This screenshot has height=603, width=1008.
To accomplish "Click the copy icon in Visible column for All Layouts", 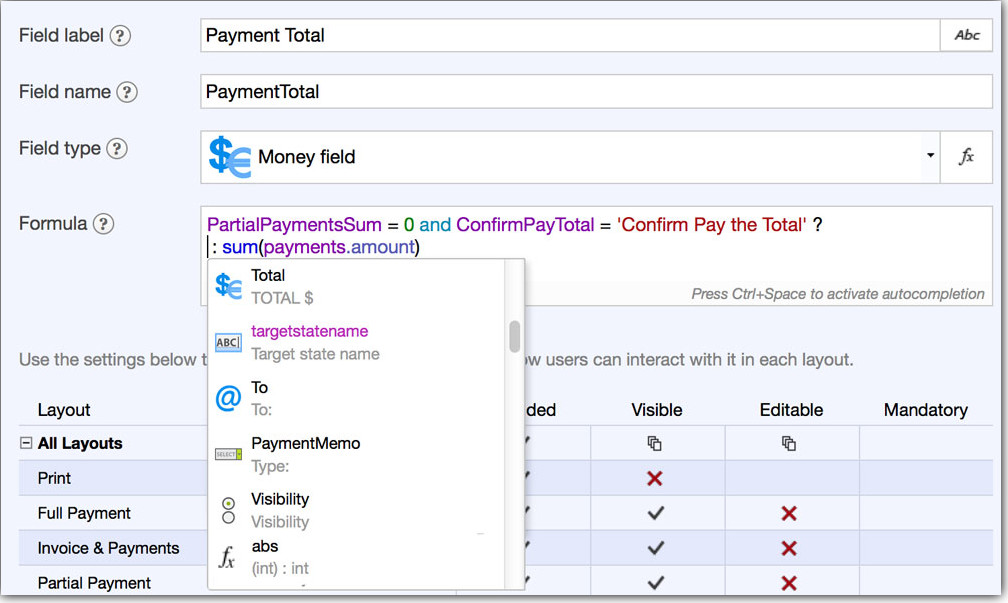I will pos(655,443).
